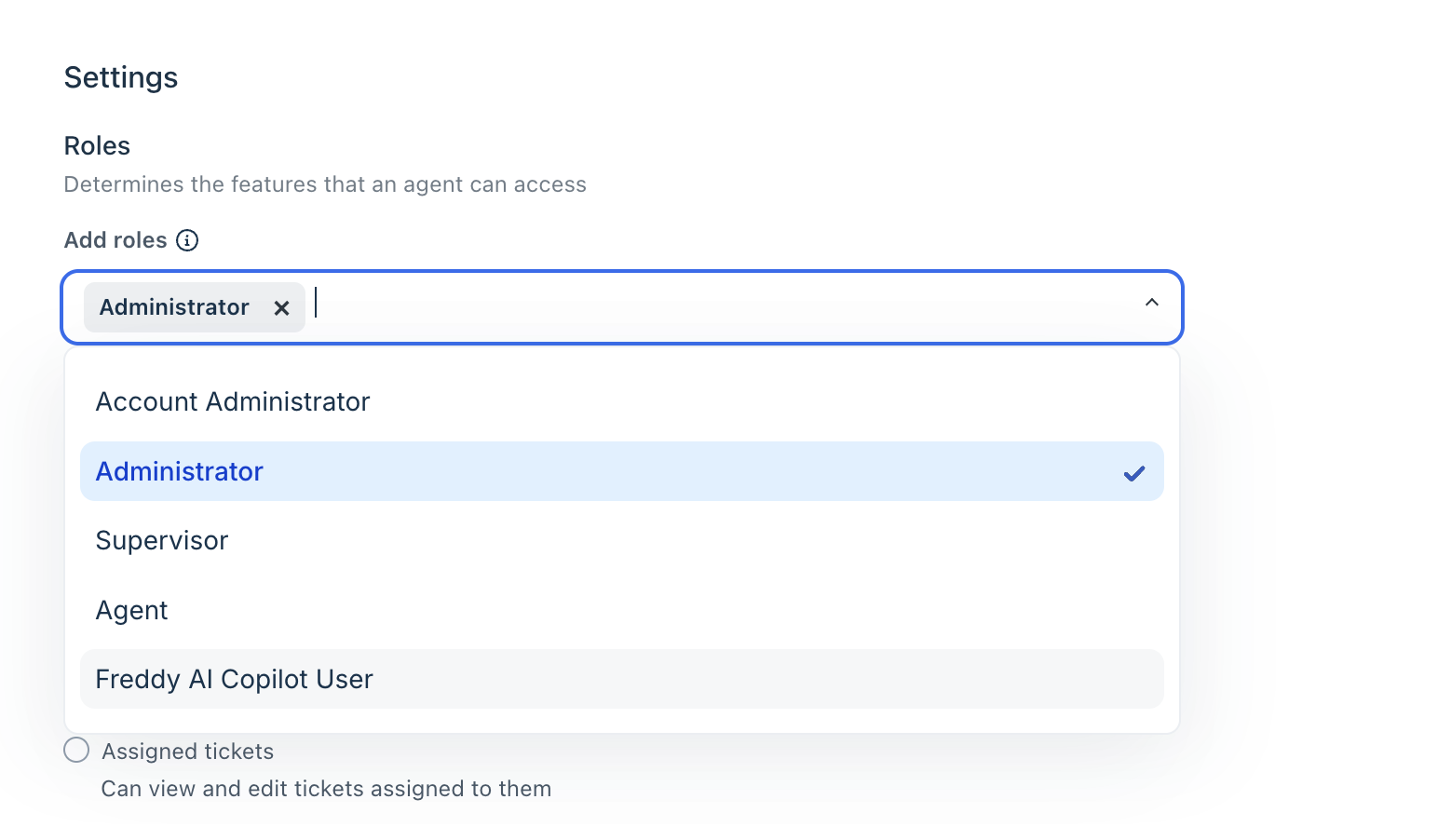
Task: Deselect the highlighted Administrator option
Action: coord(180,471)
